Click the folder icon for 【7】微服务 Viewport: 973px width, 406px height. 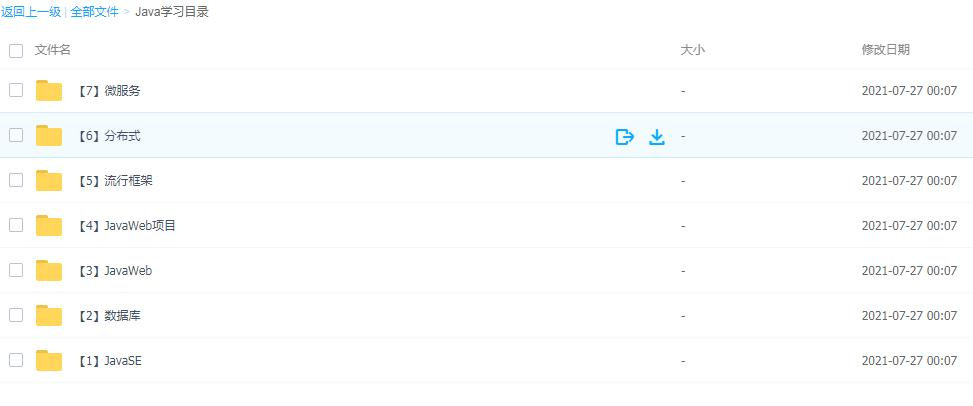49,91
